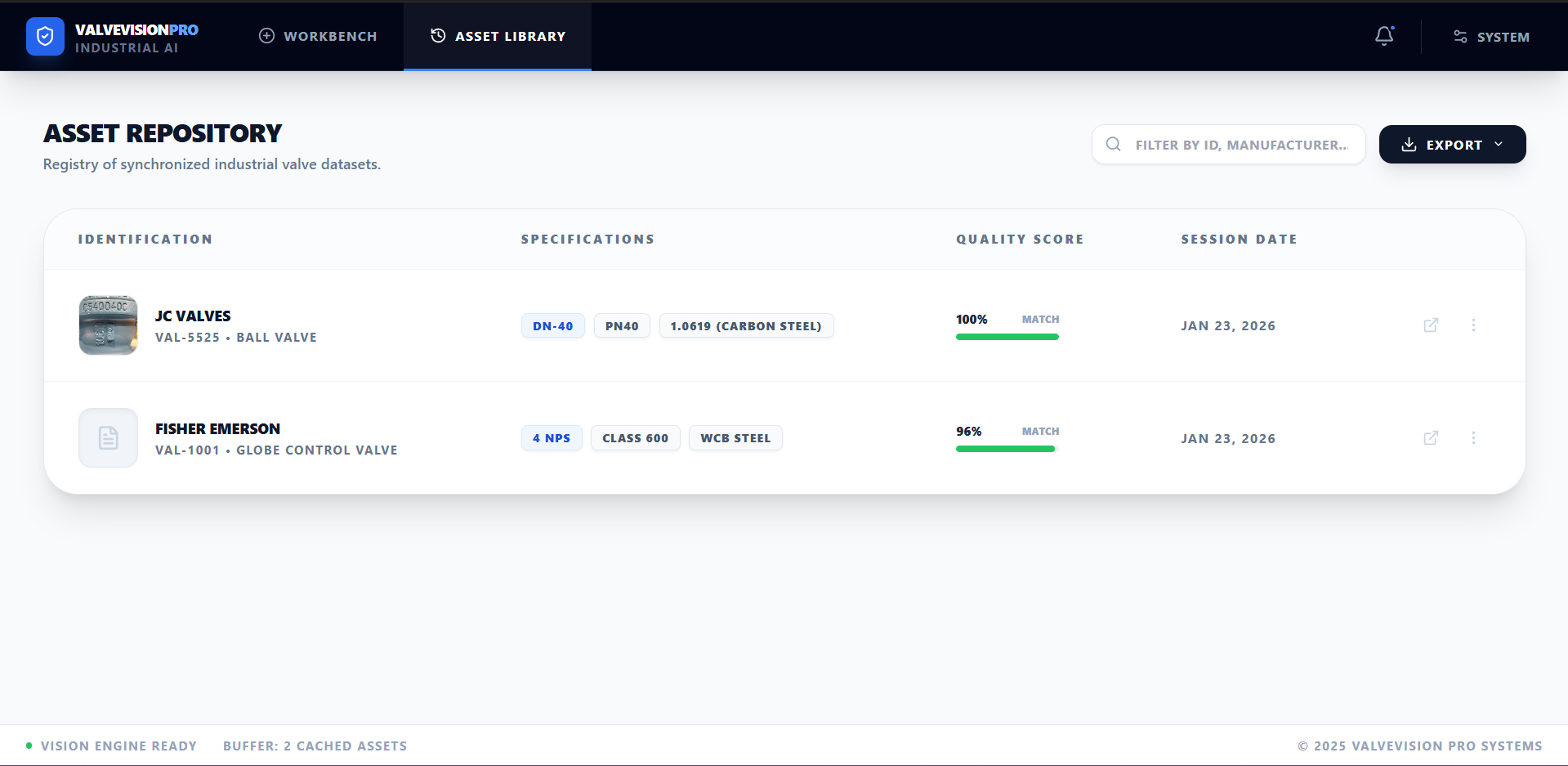Click the search magnifier icon
The width and height of the screenshot is (1568, 766).
click(1113, 145)
